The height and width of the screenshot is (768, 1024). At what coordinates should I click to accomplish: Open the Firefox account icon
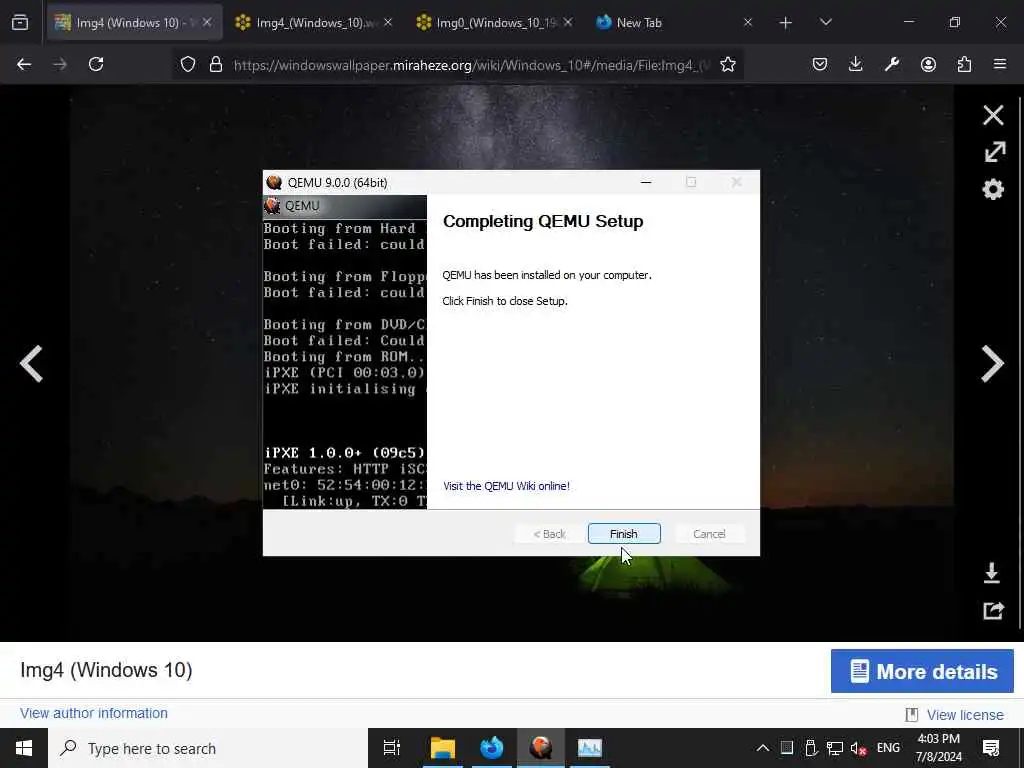[x=928, y=64]
